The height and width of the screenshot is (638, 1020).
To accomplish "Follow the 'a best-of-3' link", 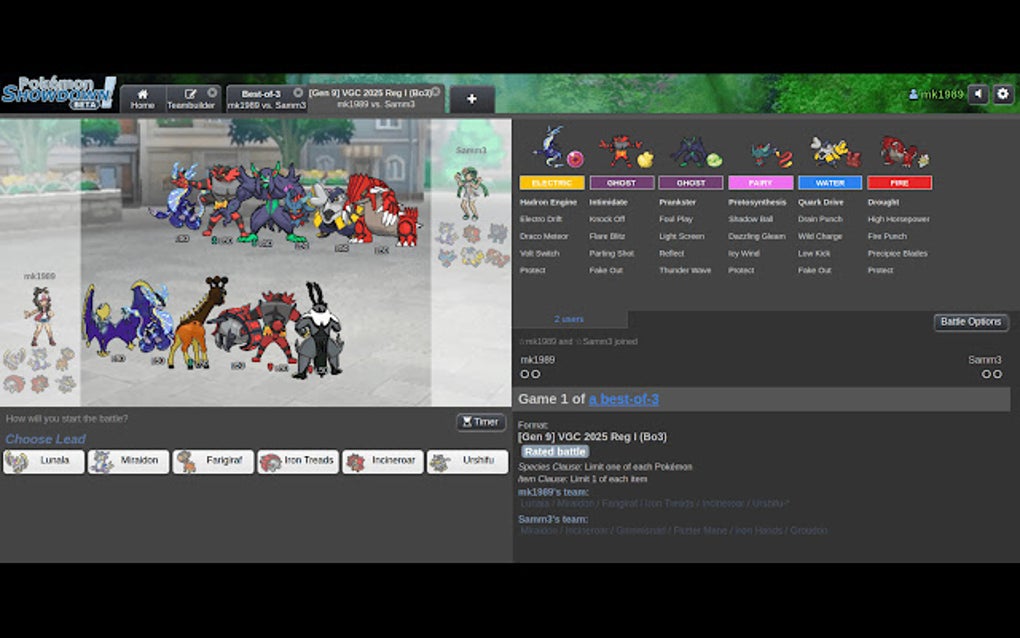I will point(623,399).
